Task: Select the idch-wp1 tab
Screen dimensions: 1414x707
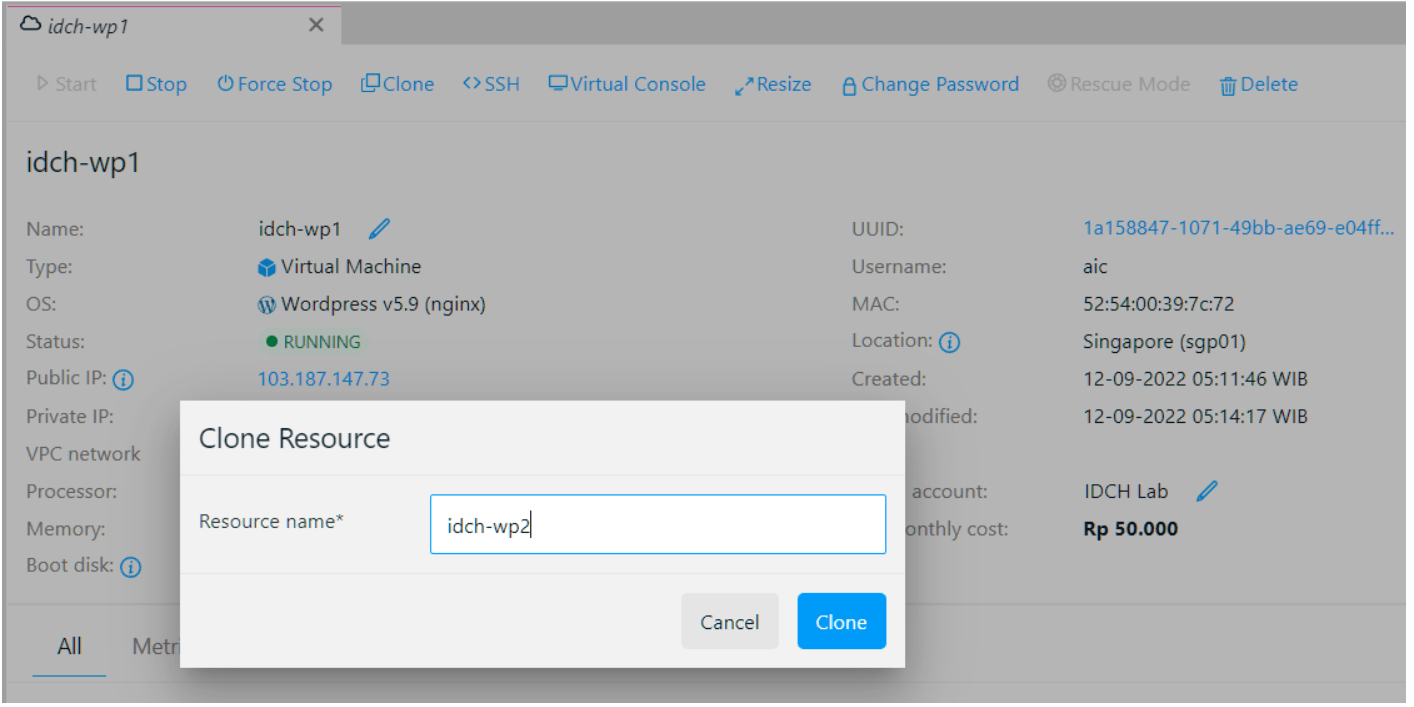Action: (x=90, y=26)
